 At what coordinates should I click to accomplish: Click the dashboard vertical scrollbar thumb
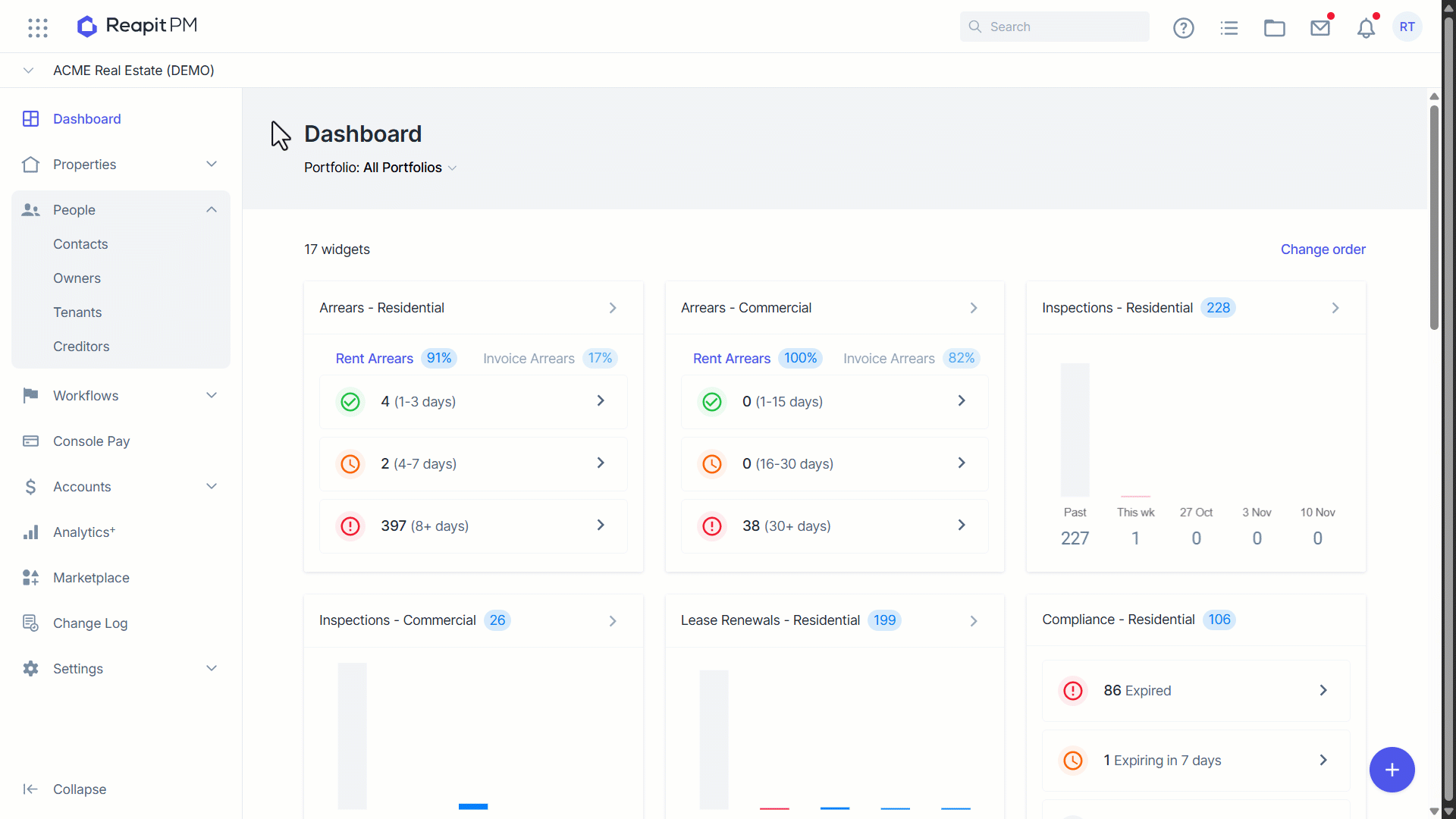1434,218
